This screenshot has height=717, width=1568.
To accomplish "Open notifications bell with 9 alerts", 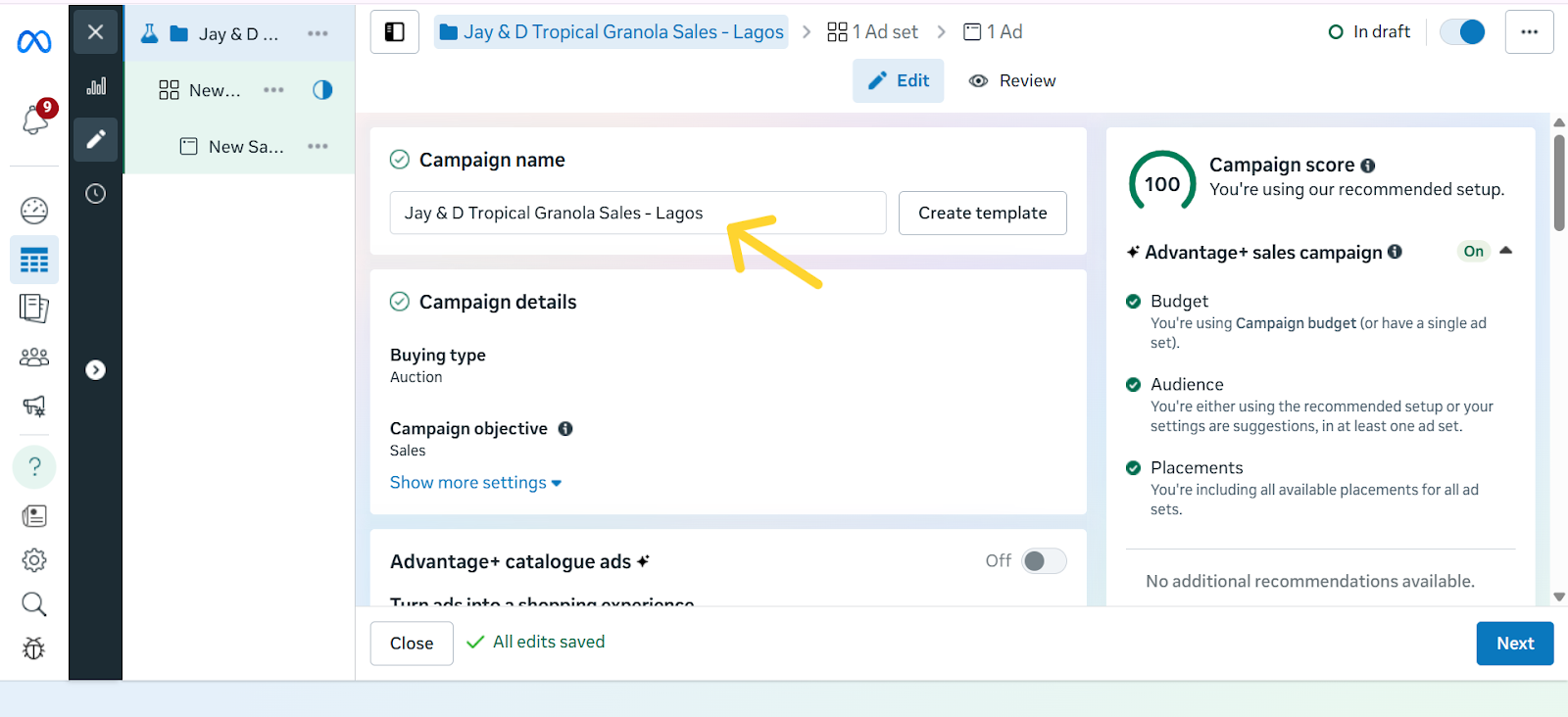I will (36, 119).
